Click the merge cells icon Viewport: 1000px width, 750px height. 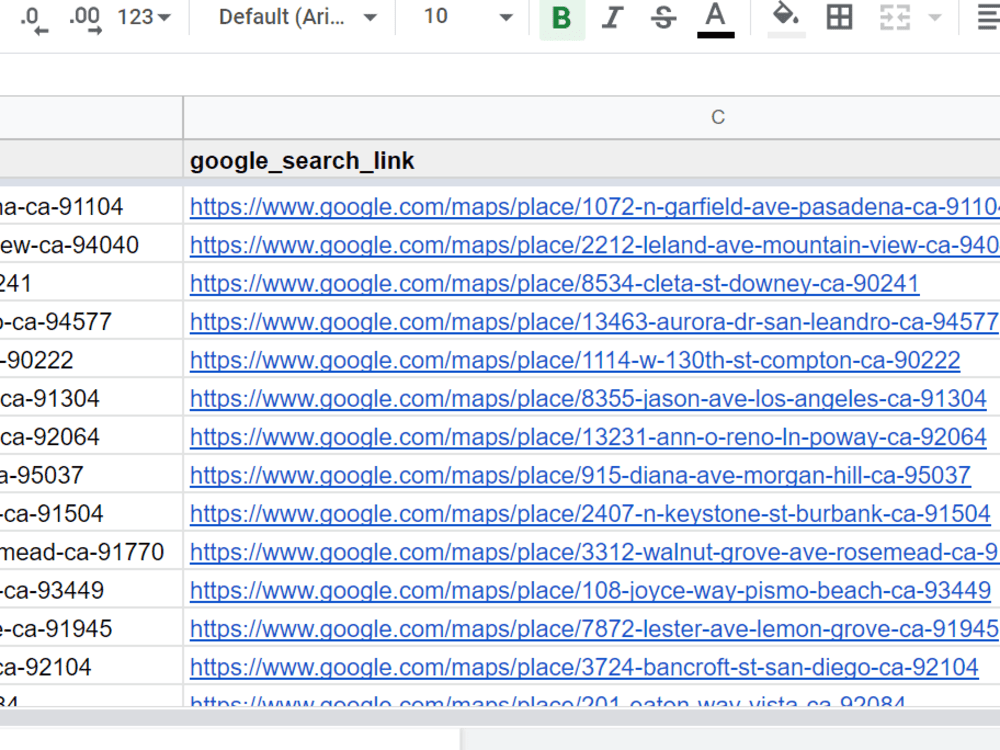tap(895, 17)
